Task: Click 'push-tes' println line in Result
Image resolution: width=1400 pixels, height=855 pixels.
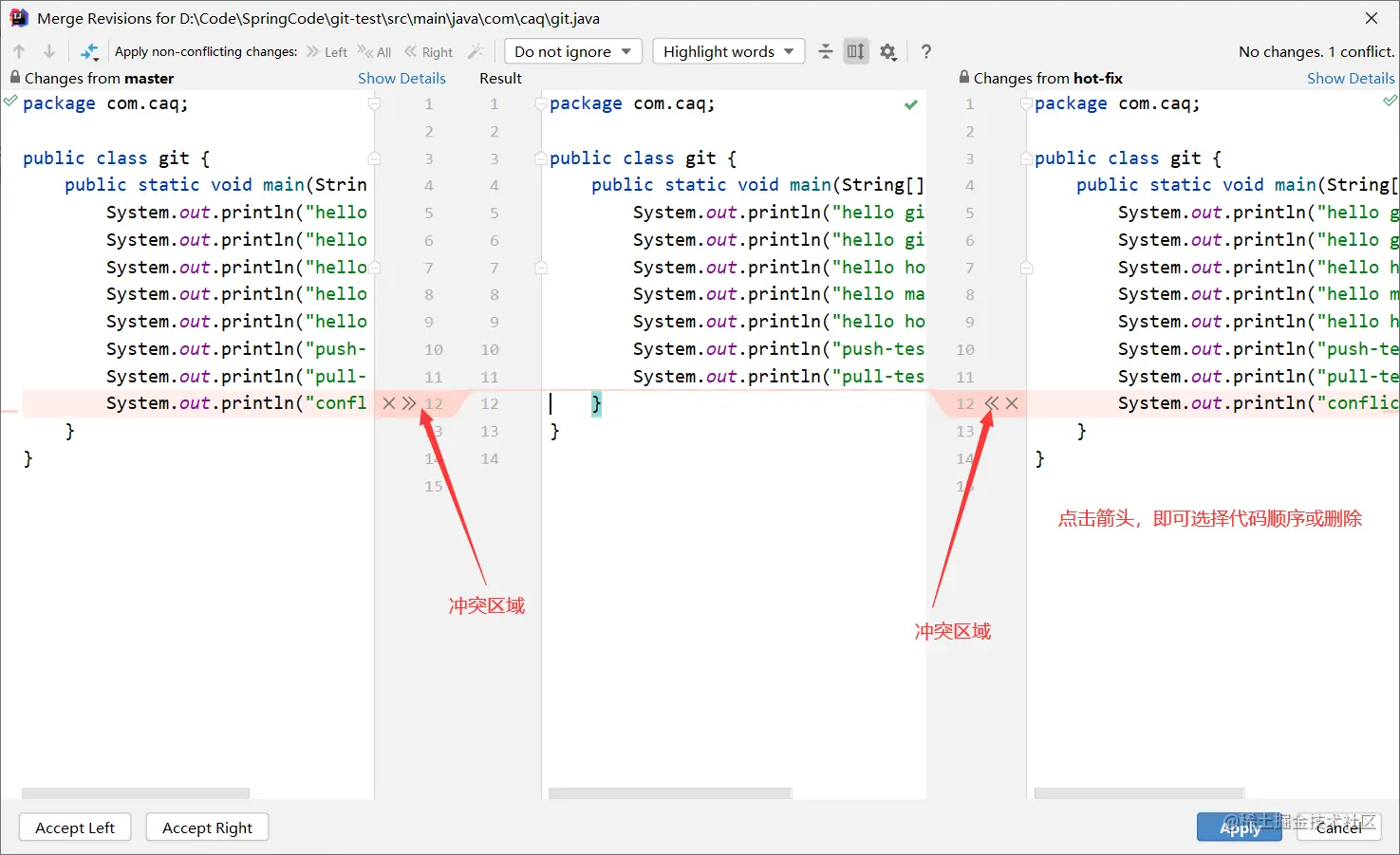Action: [x=778, y=349]
